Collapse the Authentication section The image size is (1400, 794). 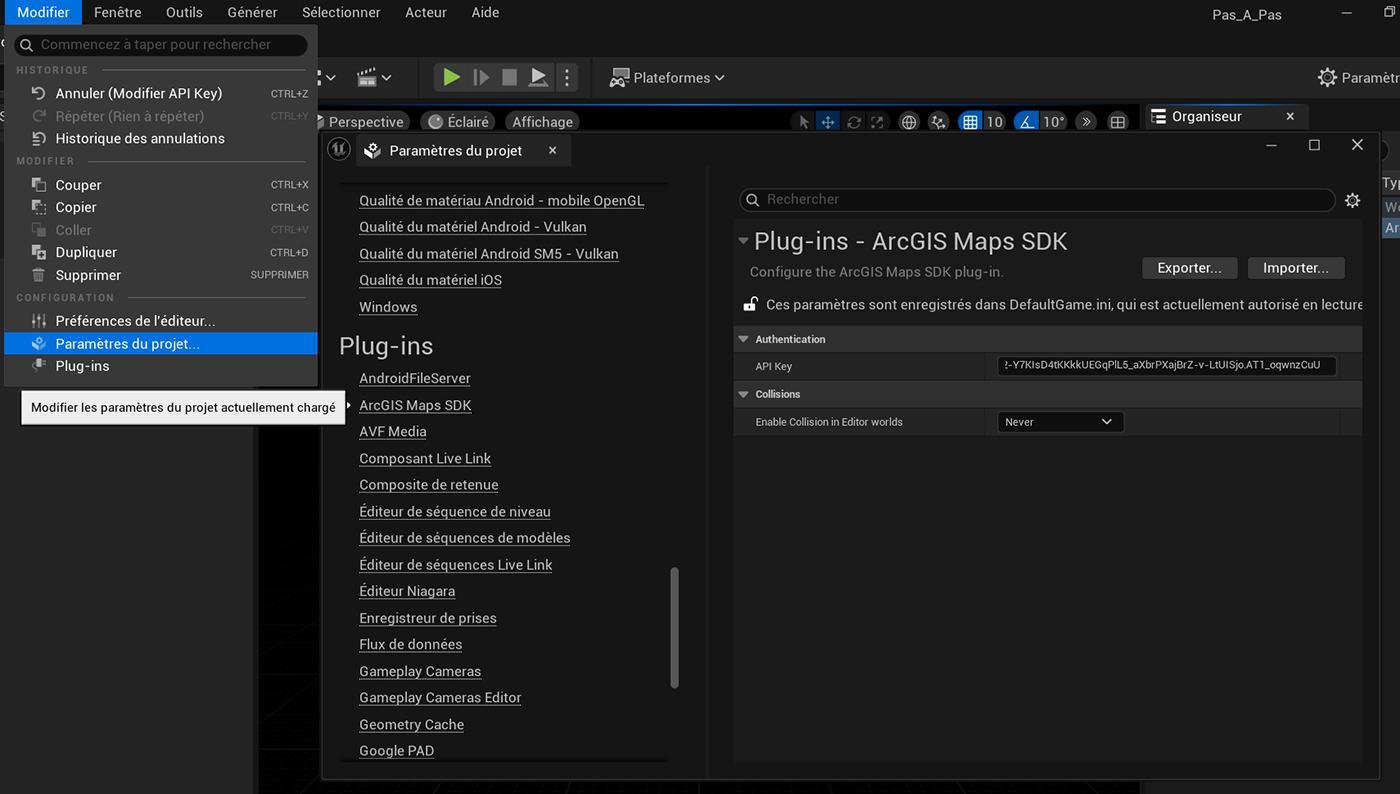[x=743, y=339]
